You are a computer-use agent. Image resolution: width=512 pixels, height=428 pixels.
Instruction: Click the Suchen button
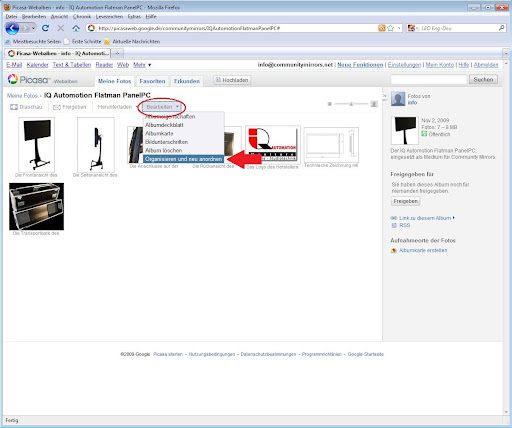(x=483, y=80)
